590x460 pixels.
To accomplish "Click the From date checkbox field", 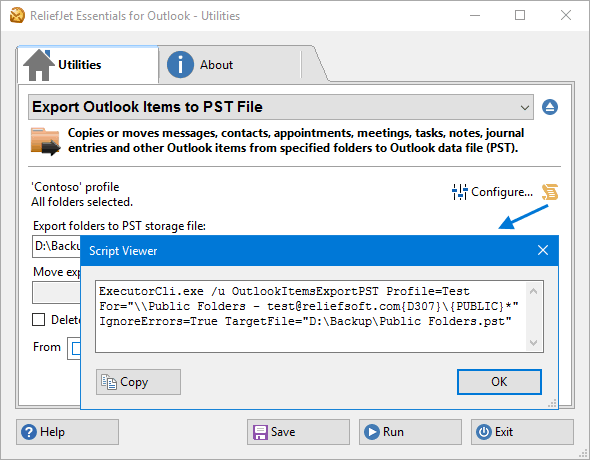I will (x=74, y=348).
